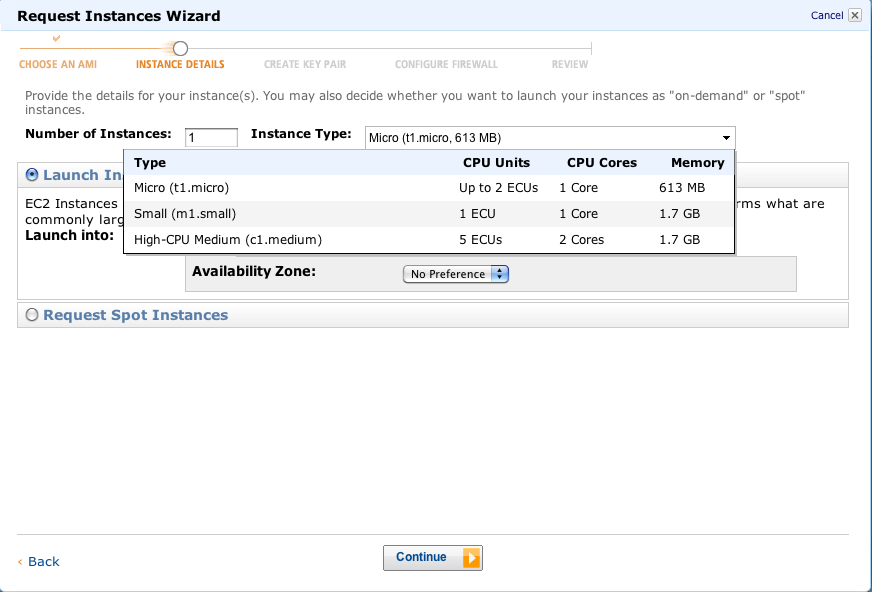
Task: Jump to the Configure Firewall step
Action: pyautogui.click(x=446, y=64)
